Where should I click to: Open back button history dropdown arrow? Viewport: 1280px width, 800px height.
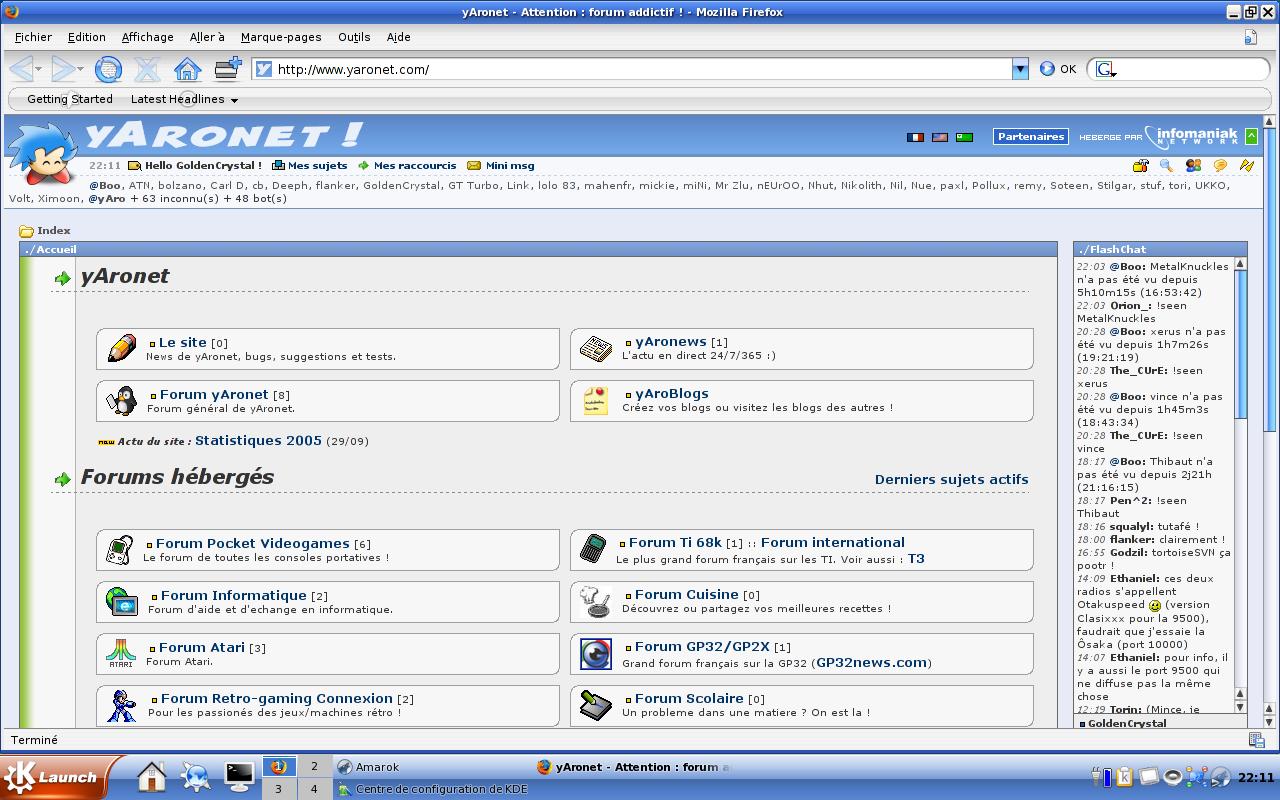pyautogui.click(x=39, y=69)
